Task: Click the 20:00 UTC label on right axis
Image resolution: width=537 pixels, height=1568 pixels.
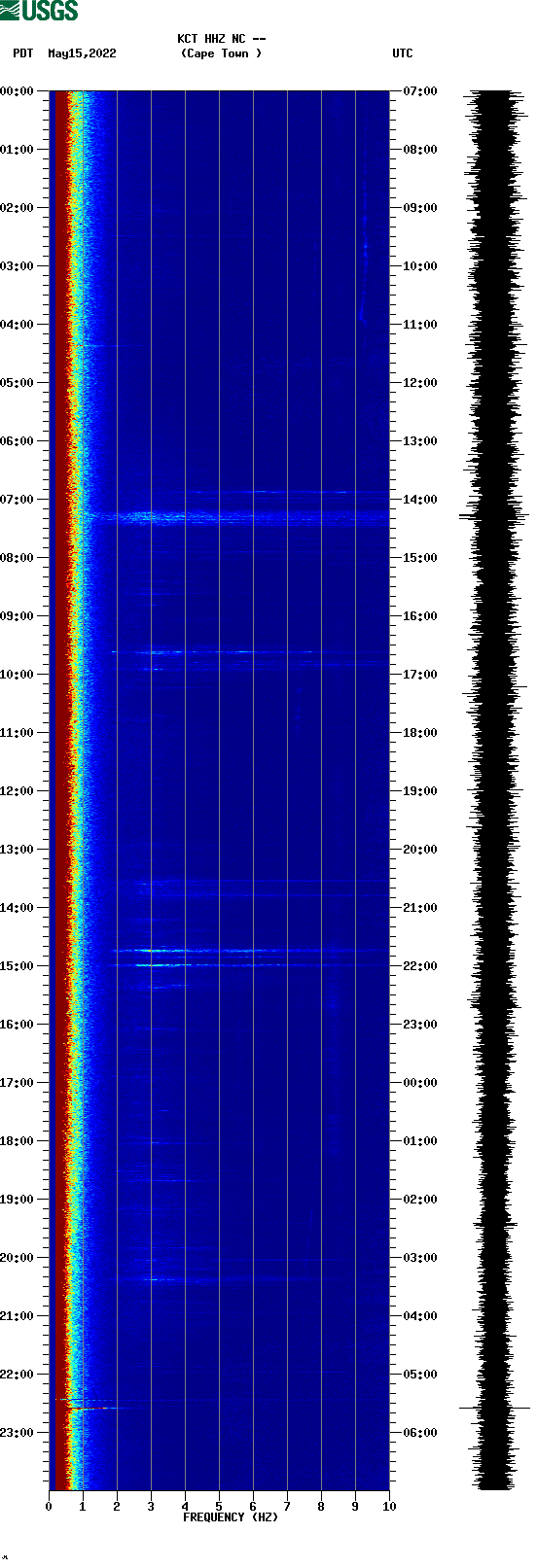Action: pyautogui.click(x=420, y=850)
